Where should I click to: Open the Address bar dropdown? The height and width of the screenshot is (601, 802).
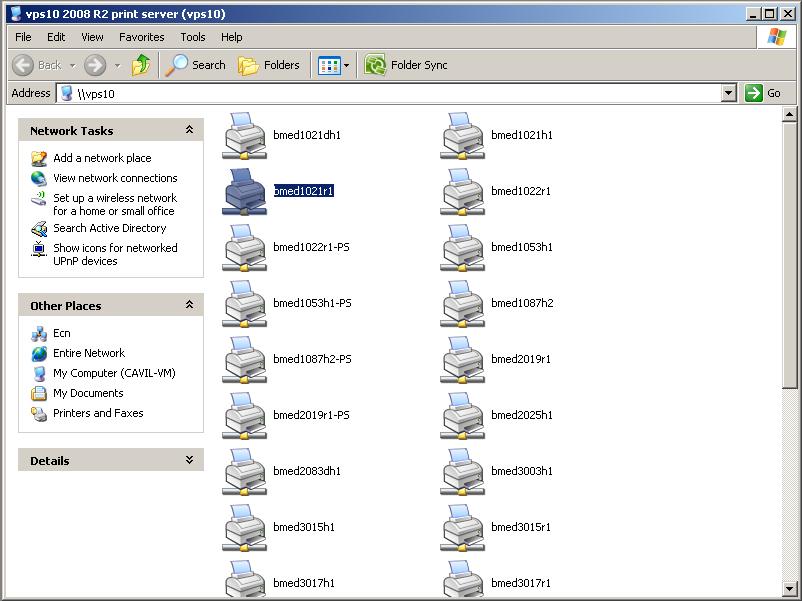[x=729, y=93]
